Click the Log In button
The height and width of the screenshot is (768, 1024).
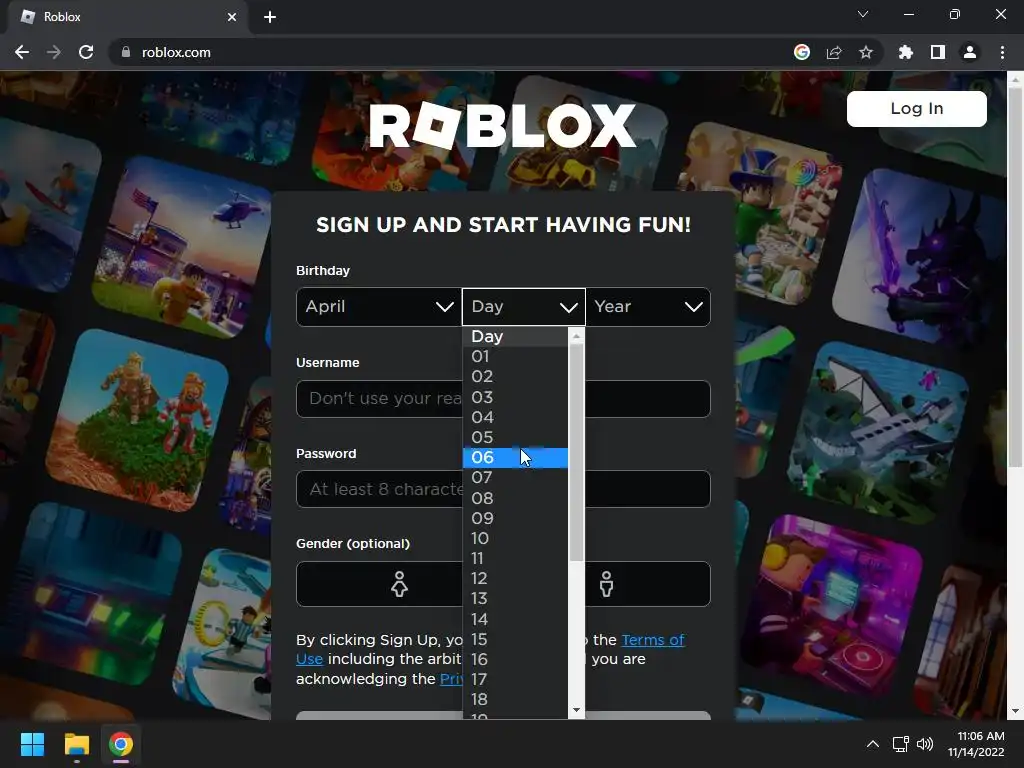(917, 108)
